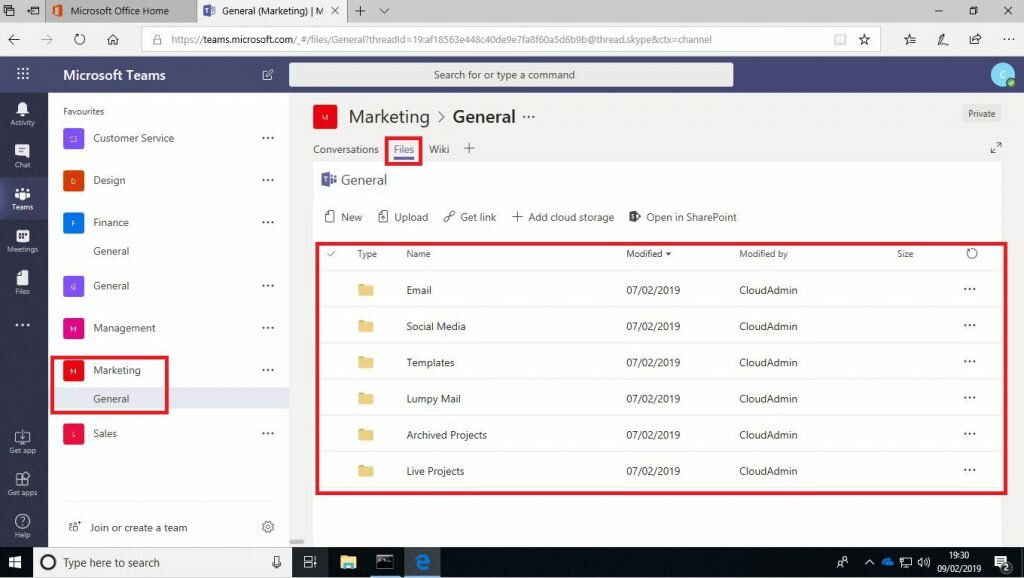Open the Archived Projects folder name
The width and height of the screenshot is (1024, 578).
[446, 435]
